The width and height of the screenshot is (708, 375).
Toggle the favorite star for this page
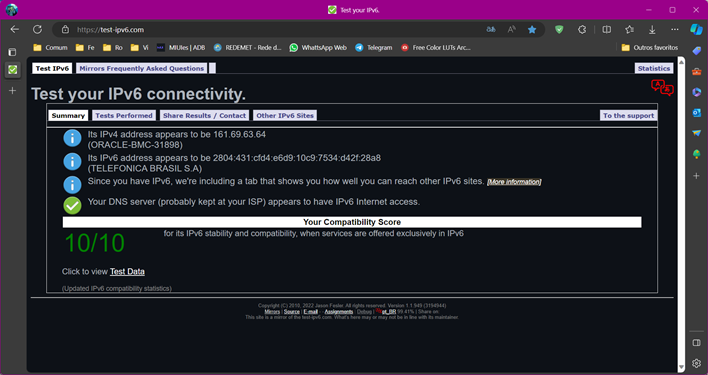pyautogui.click(x=532, y=30)
